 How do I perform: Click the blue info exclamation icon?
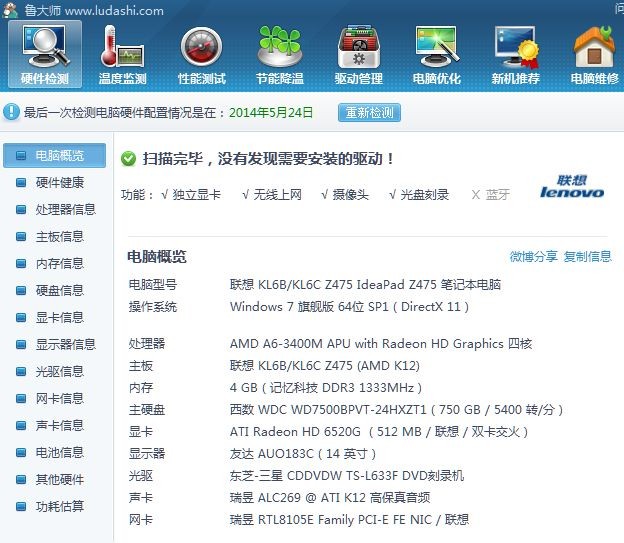click(11, 112)
